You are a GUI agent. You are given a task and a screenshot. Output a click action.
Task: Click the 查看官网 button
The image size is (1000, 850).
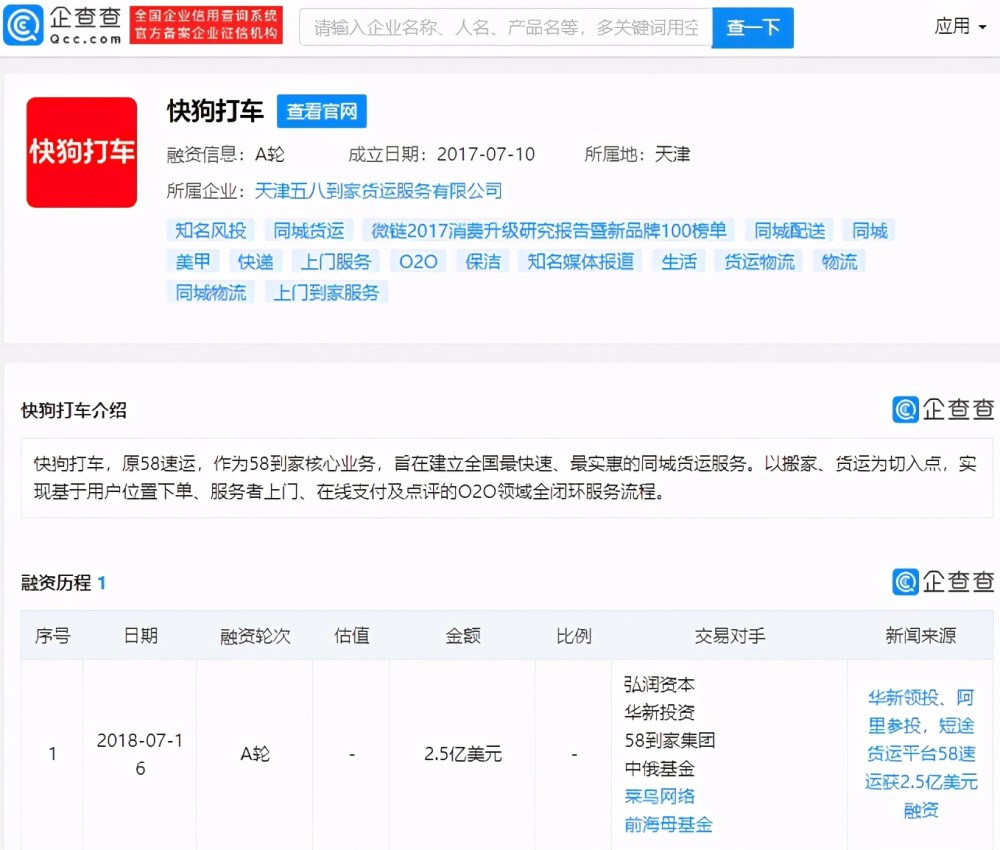(x=321, y=111)
